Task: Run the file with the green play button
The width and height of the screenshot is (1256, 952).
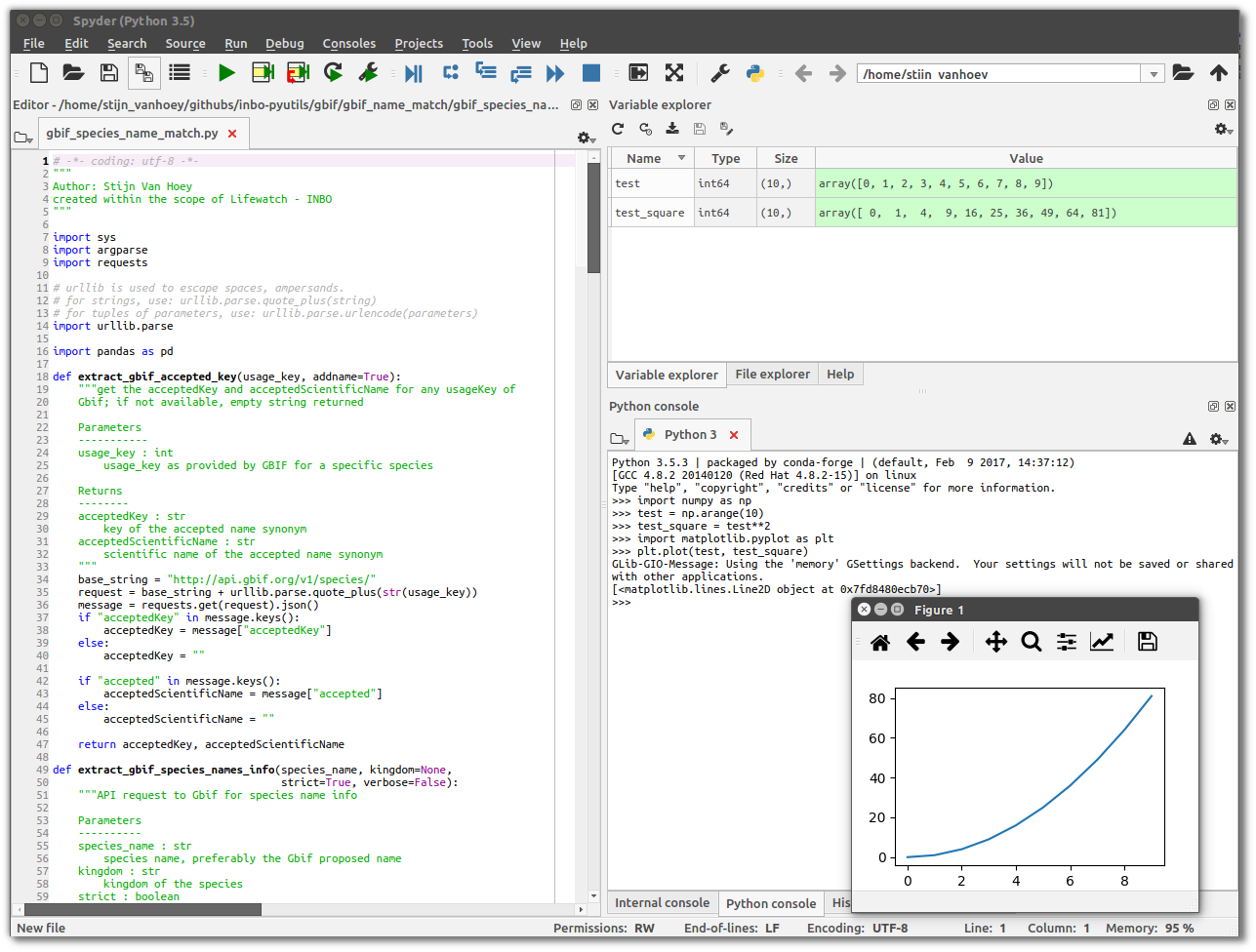Action: point(227,72)
